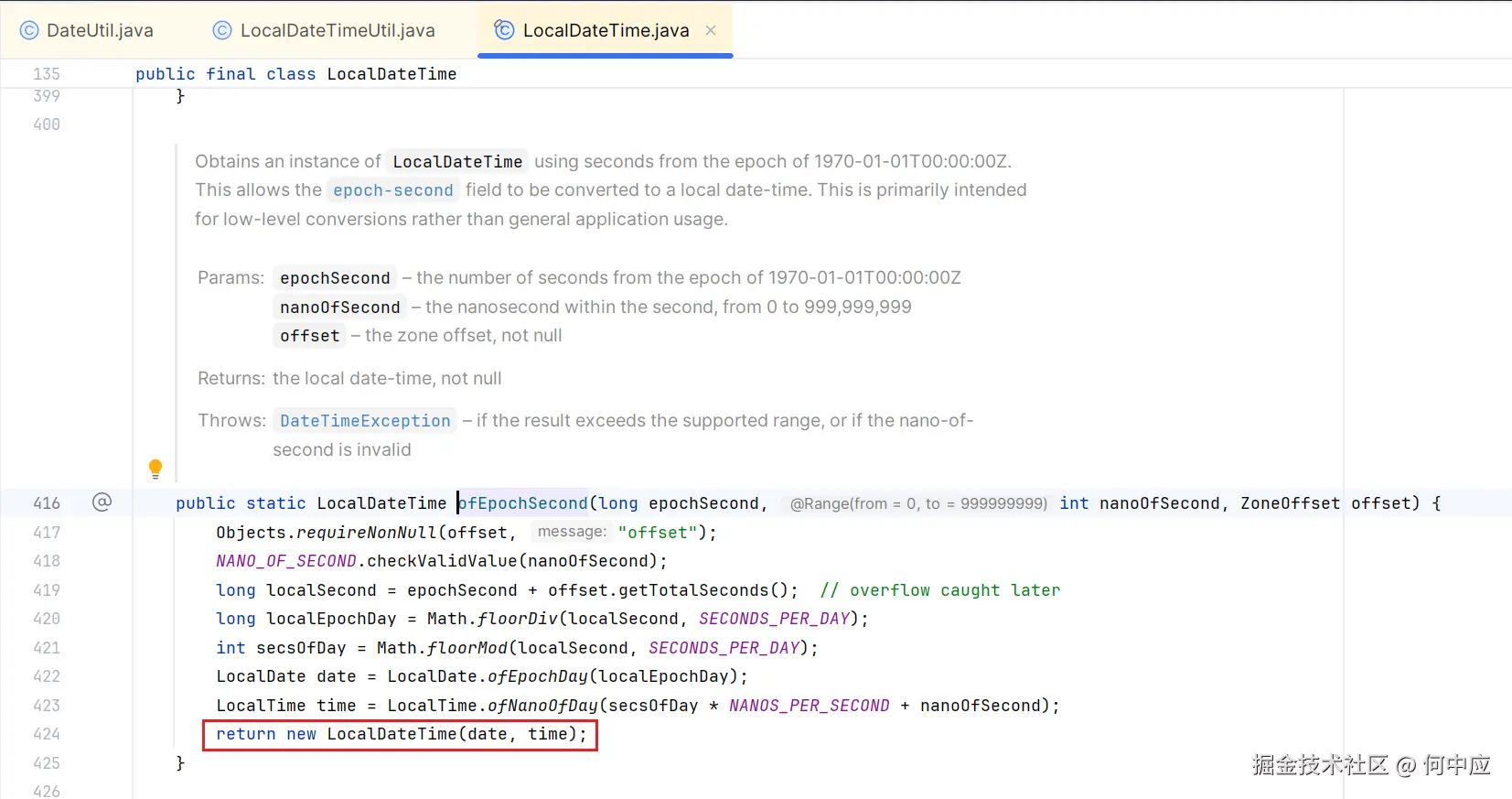Click the @Range inlay hint annotation
Viewport: 1512px width, 799px height.
point(918,503)
